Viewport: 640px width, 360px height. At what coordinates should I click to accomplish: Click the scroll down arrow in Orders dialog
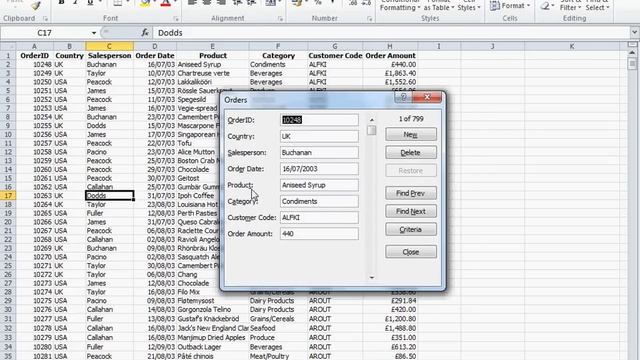click(372, 278)
